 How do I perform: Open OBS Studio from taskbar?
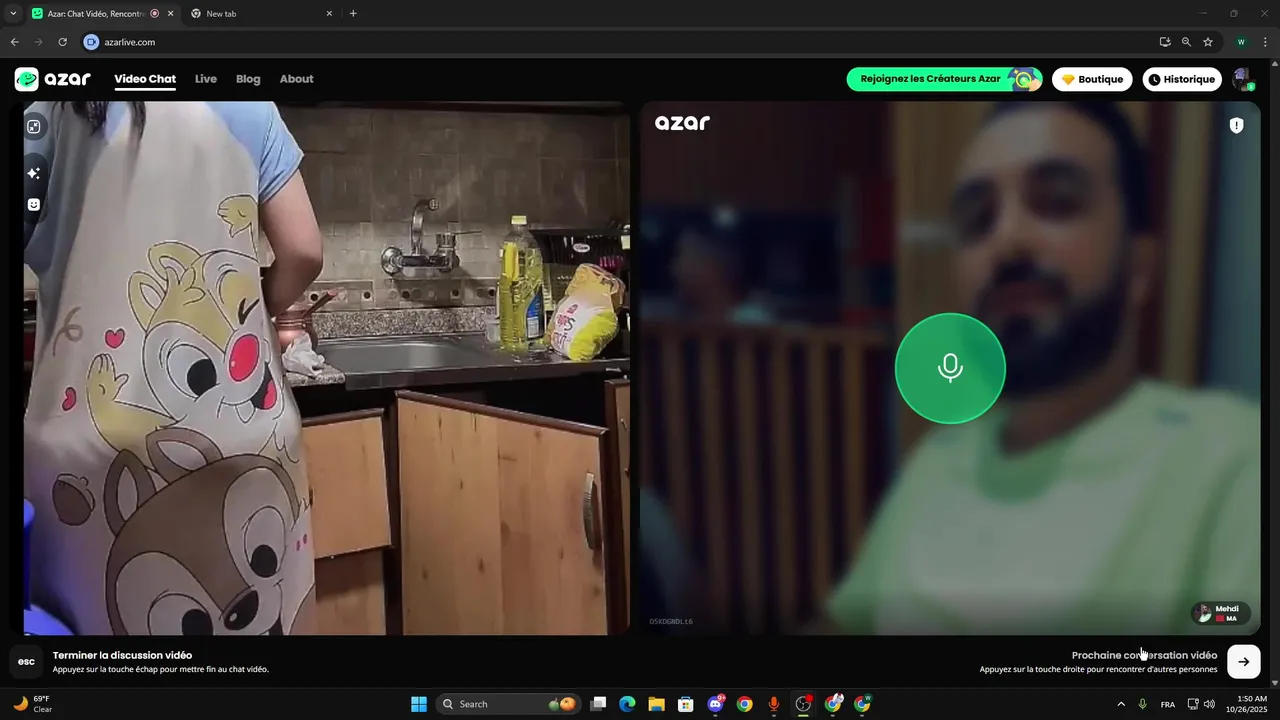point(803,704)
